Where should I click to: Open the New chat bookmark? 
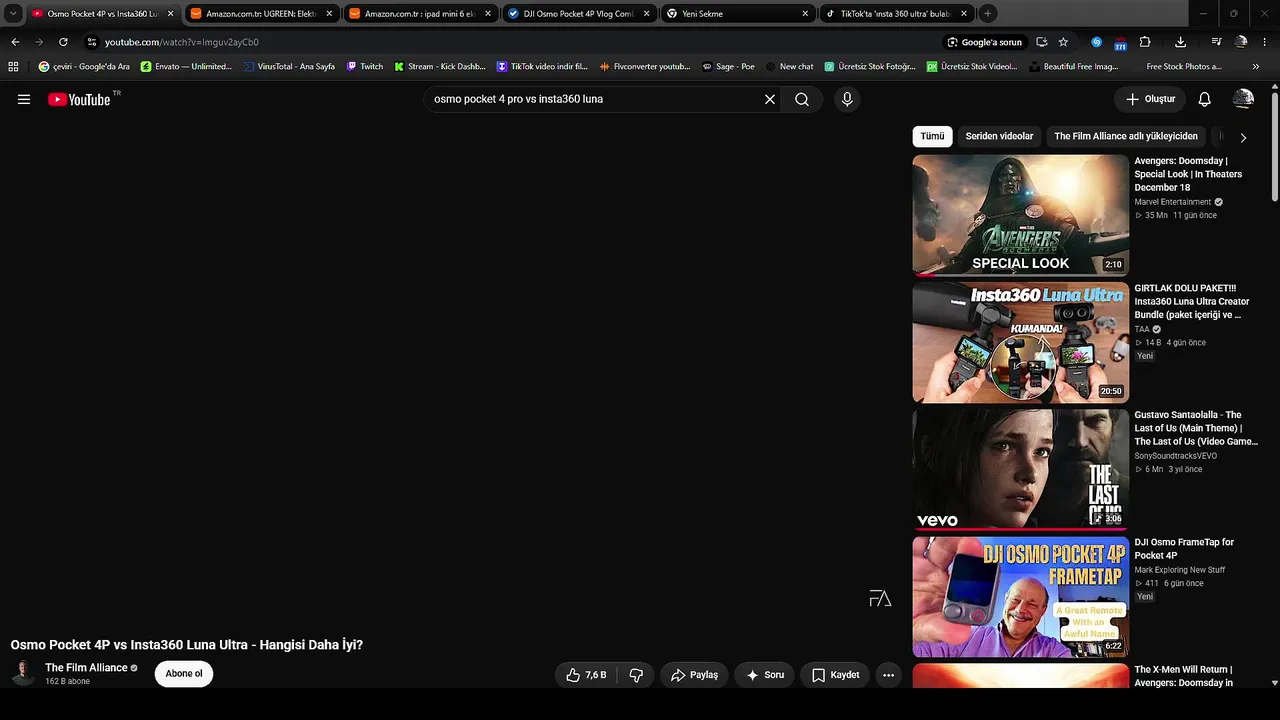(x=789, y=67)
